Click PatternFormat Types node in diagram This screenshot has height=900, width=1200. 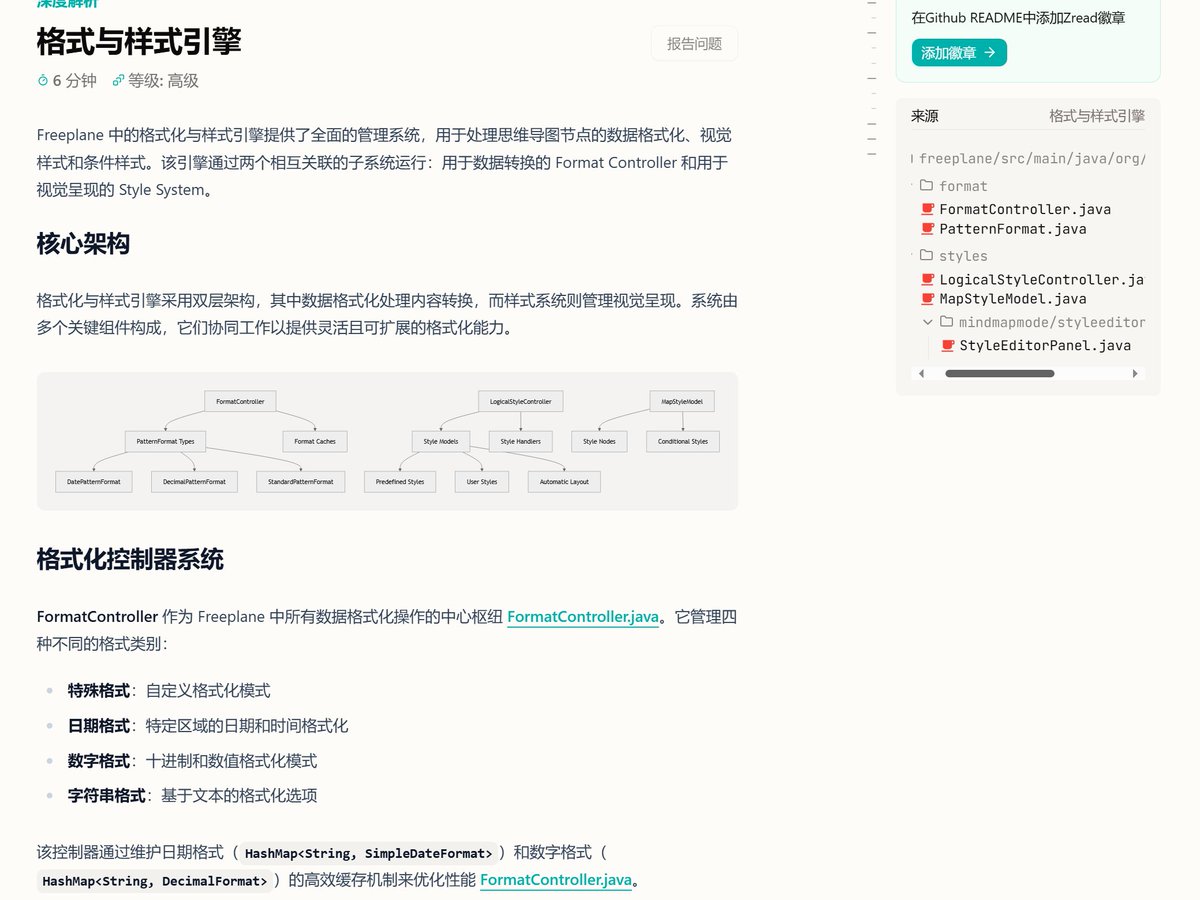(x=165, y=441)
